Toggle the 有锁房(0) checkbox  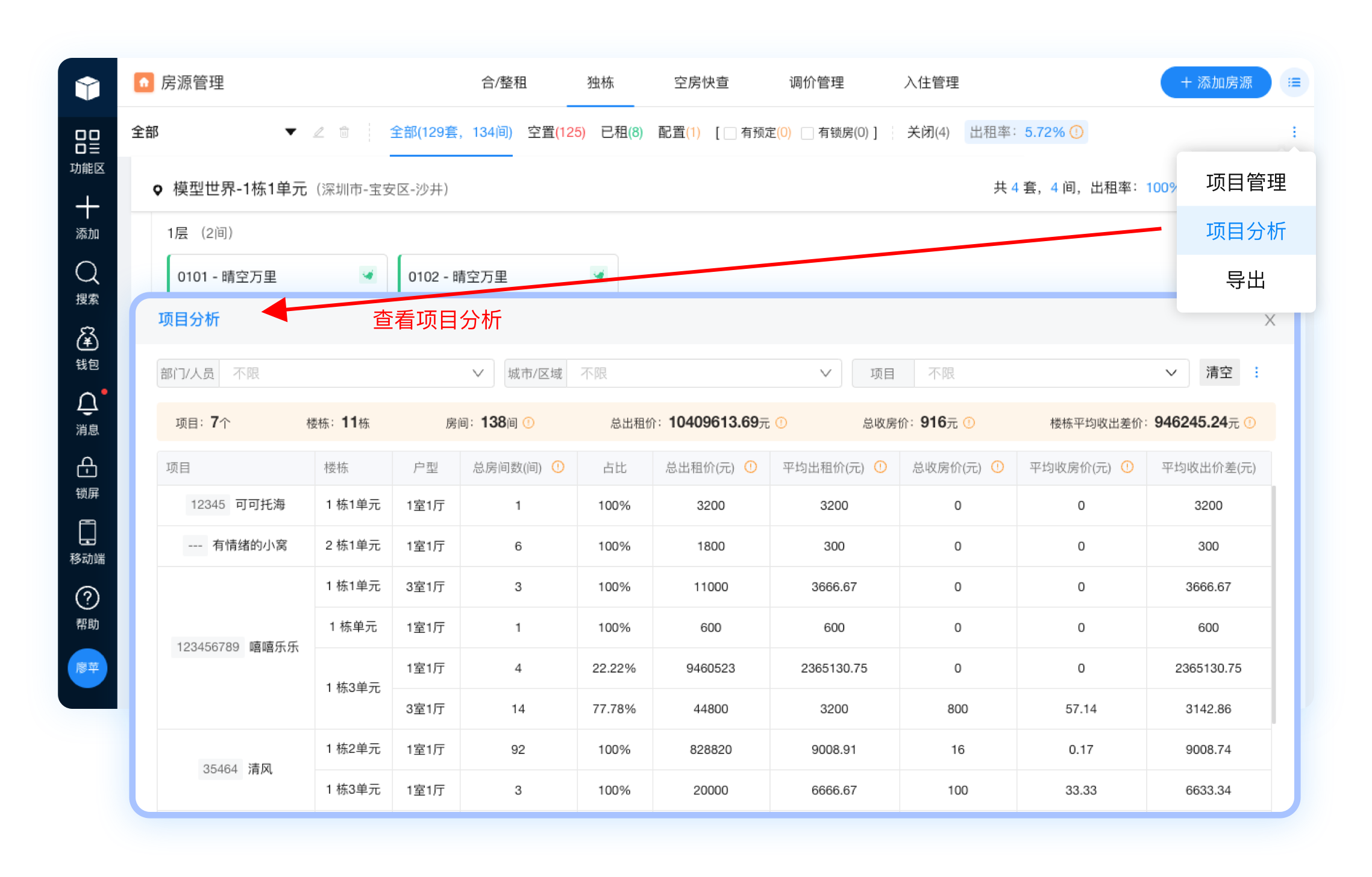pyautogui.click(x=807, y=133)
